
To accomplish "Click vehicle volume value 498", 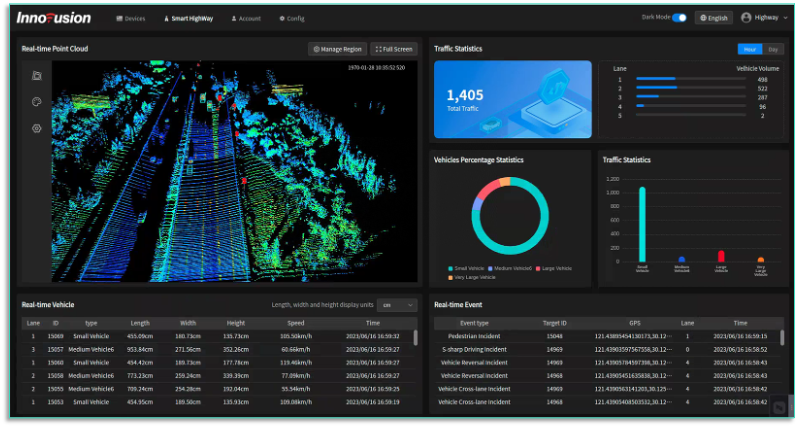I will point(762,79).
